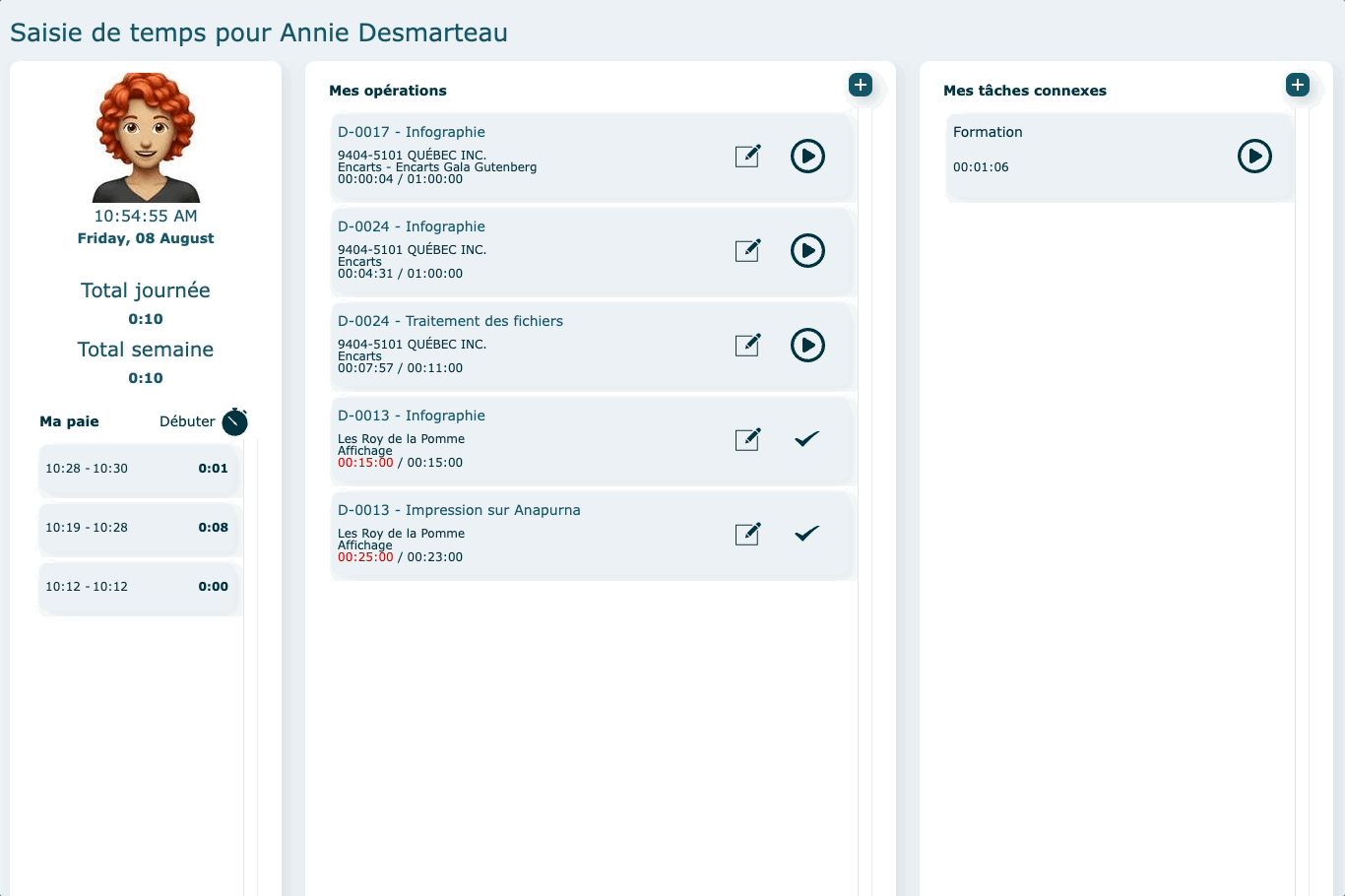The width and height of the screenshot is (1345, 896).
Task: Click checkmark on D-0013 Infographie
Action: [x=806, y=439]
